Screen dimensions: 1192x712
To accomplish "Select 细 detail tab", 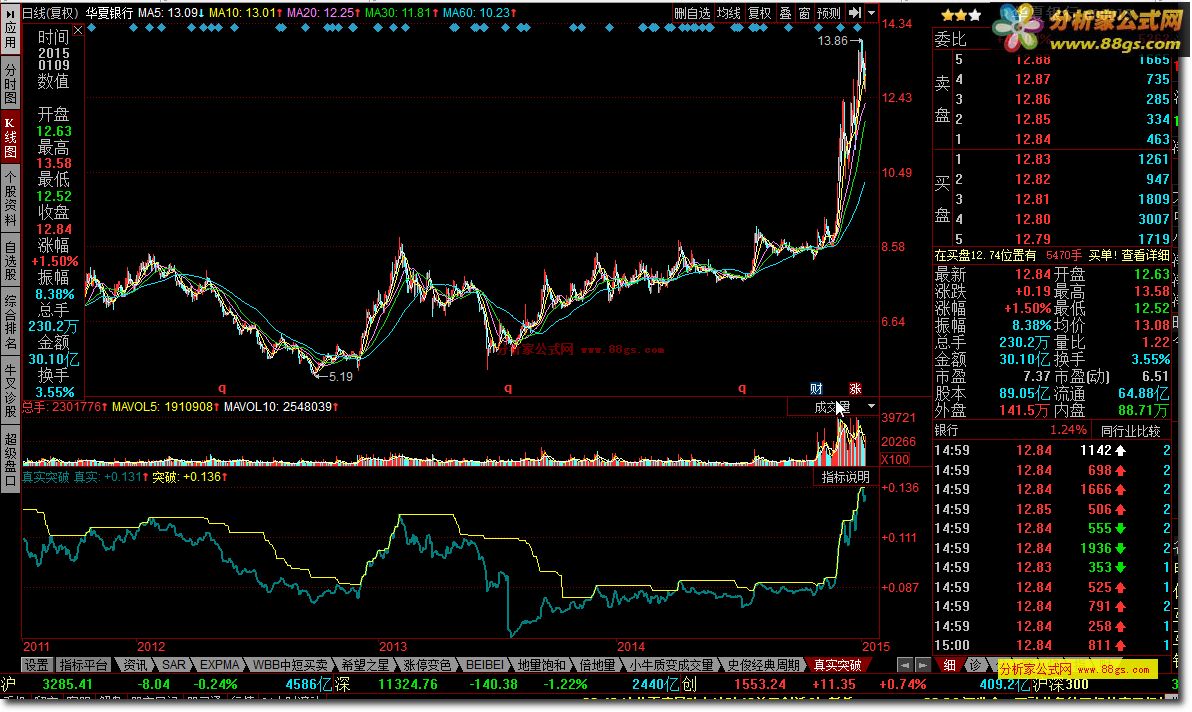I will coord(949,665).
